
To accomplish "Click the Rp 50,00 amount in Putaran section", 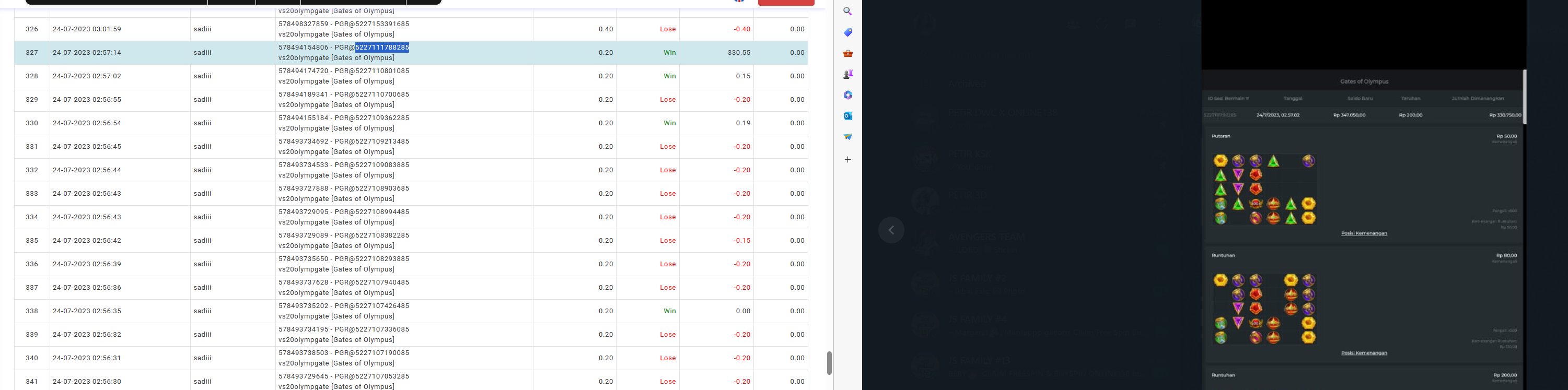I will pos(1506,136).
